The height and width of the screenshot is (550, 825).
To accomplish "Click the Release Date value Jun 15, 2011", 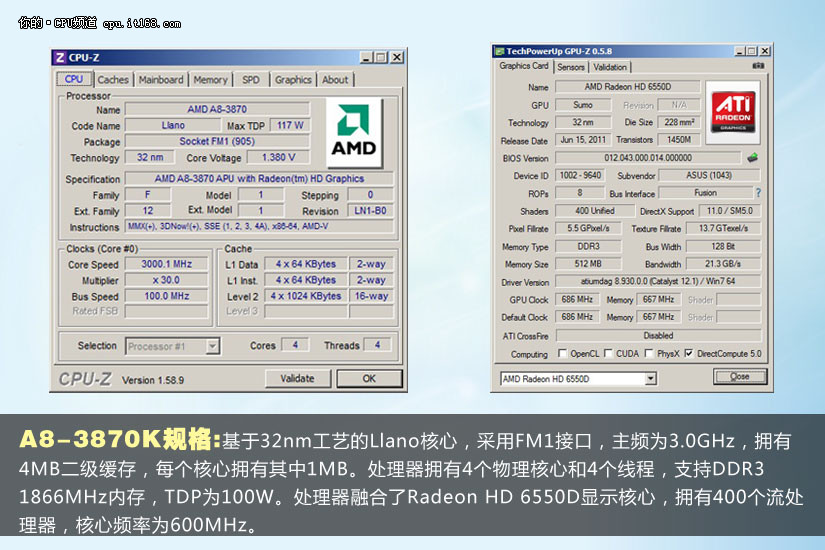I will tap(583, 140).
